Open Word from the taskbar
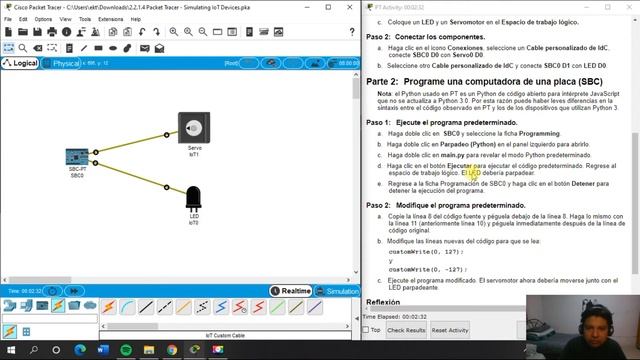Image resolution: width=640 pixels, height=360 pixels. tap(103, 350)
